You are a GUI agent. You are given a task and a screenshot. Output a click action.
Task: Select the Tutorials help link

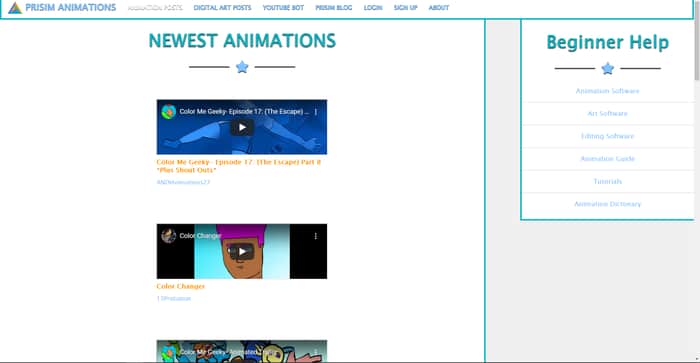[608, 181]
